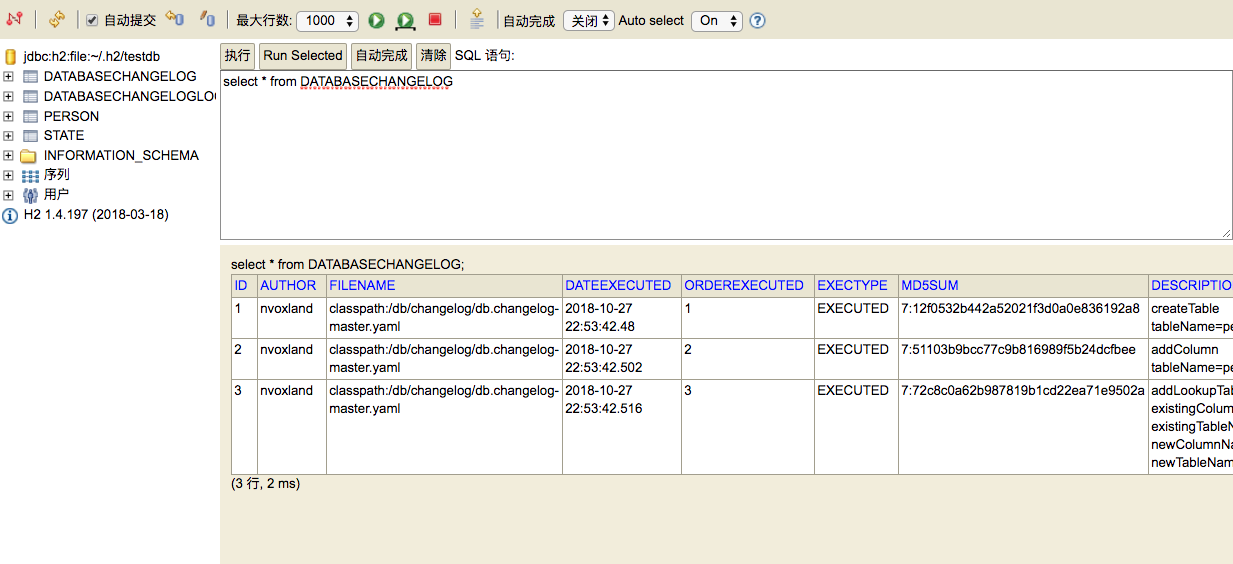Expand the DATABASECHANGELOG table node
This screenshot has width=1233, height=564.
point(8,77)
